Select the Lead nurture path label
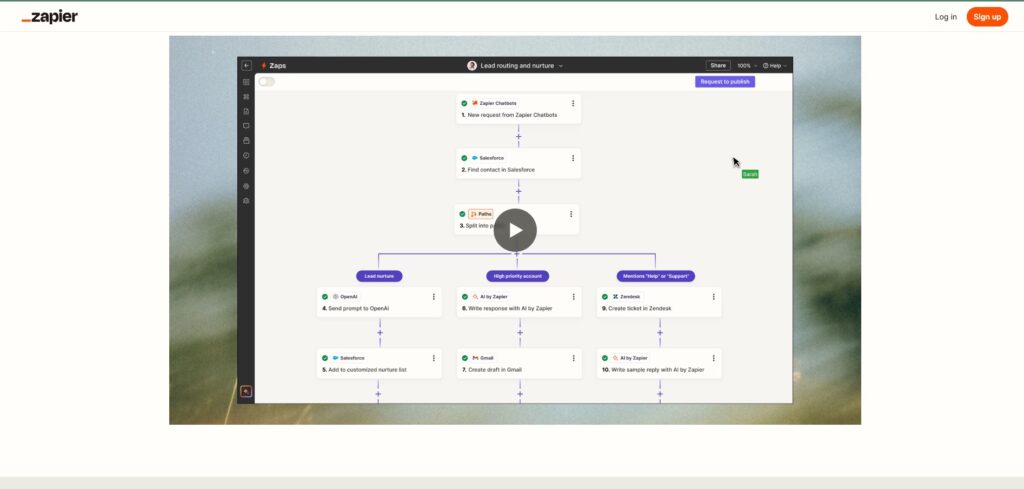This screenshot has height=489, width=1024. click(379, 276)
